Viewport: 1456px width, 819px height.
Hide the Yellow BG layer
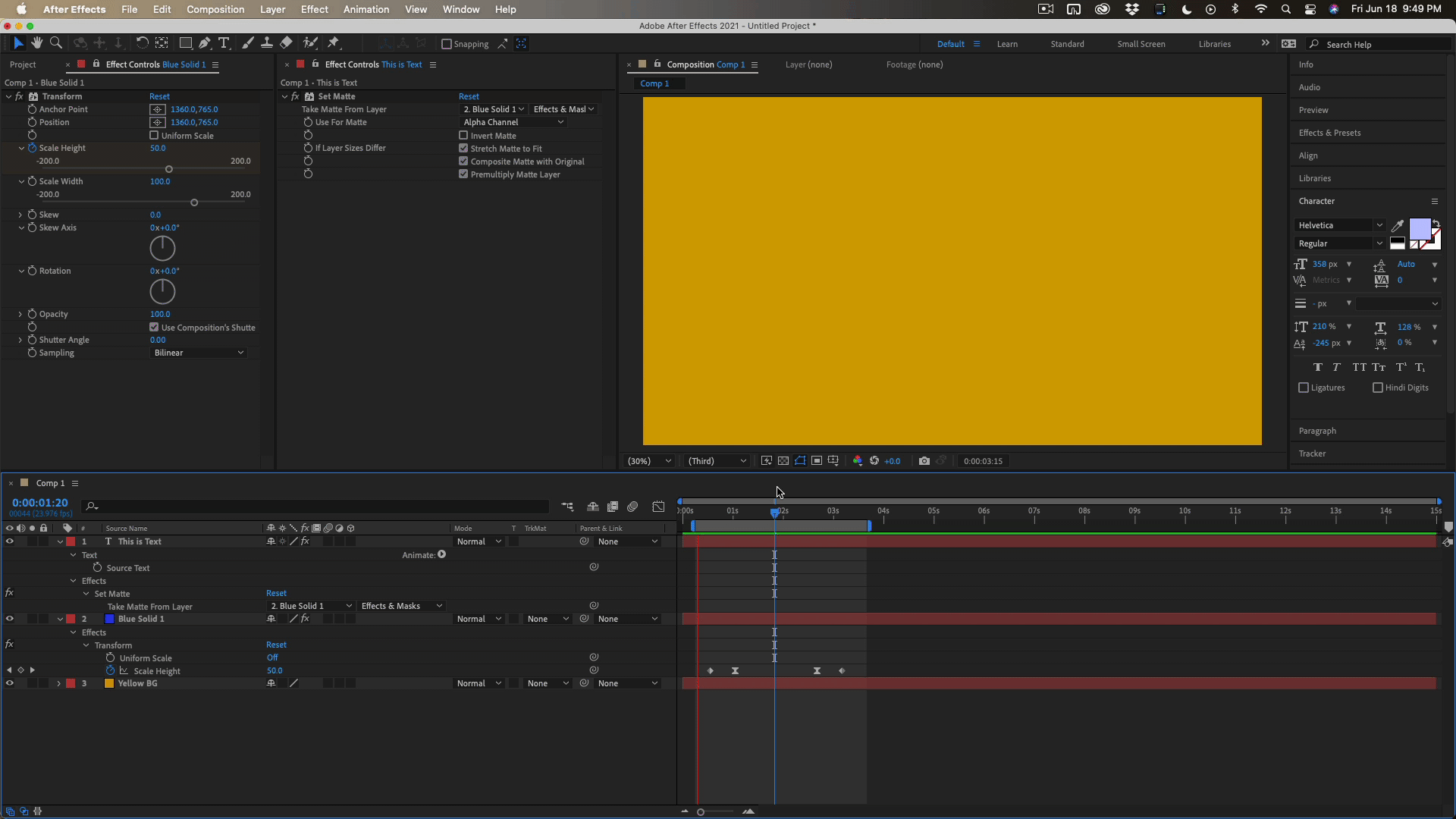coord(10,683)
